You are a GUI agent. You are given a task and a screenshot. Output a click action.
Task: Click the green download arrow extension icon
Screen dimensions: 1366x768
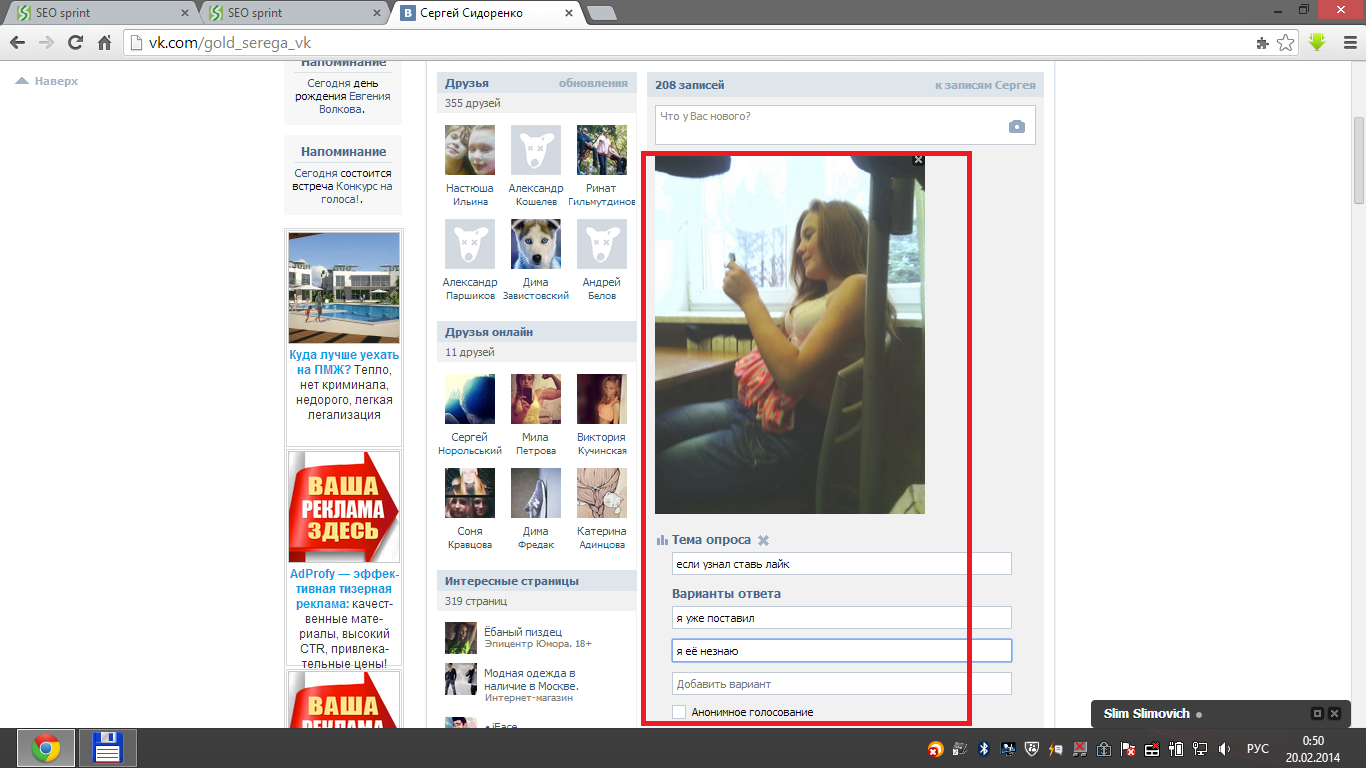1317,42
